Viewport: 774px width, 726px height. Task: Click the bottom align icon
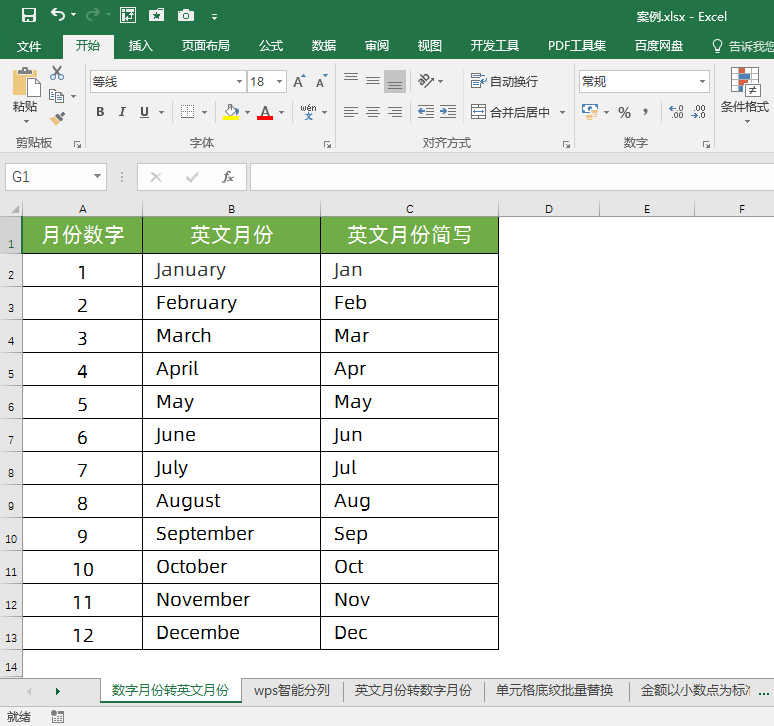coord(394,81)
